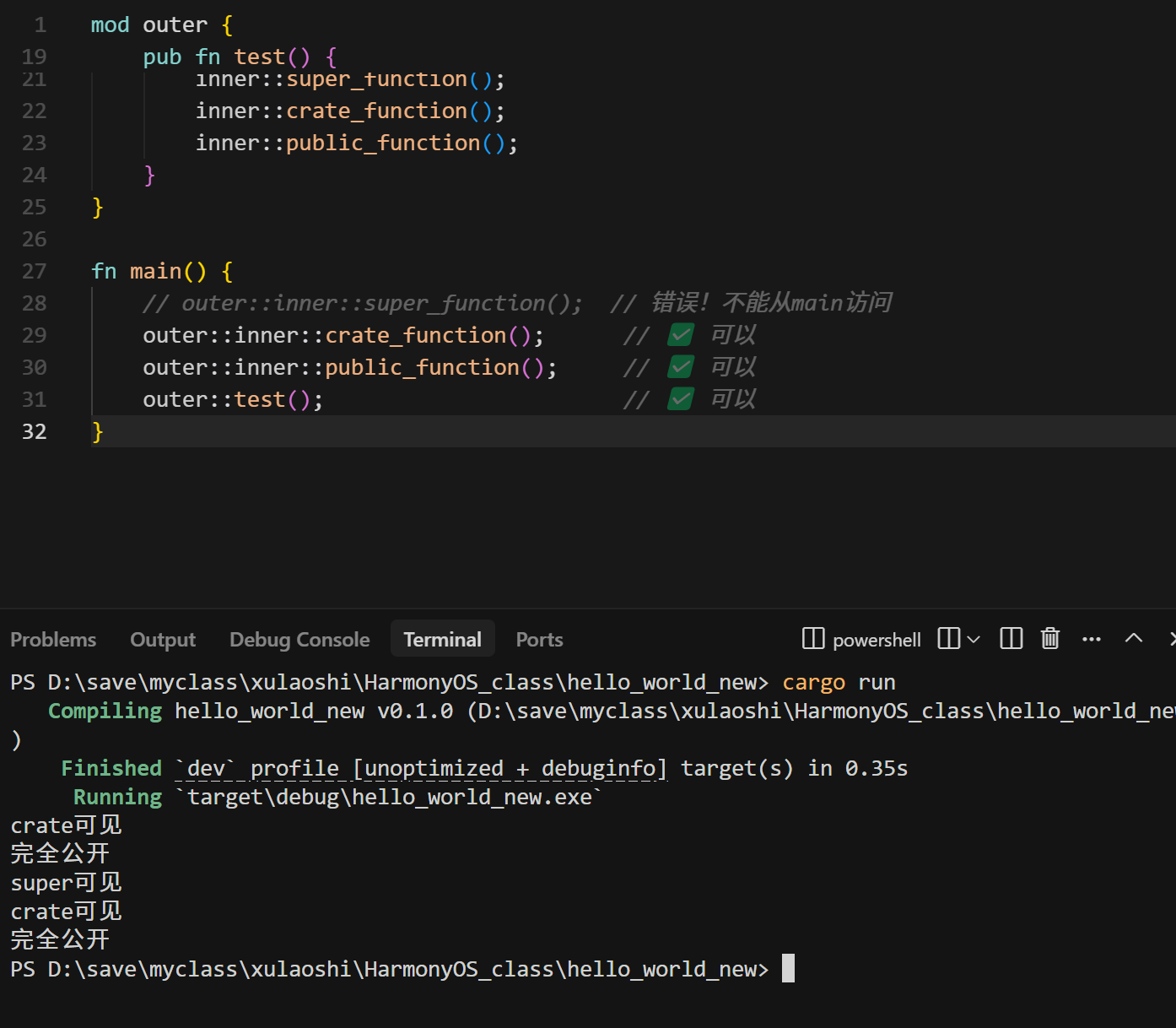The height and width of the screenshot is (1028, 1176).
Task: Place cursor on 'inner::public_function();' at line 23
Action: 357,143
